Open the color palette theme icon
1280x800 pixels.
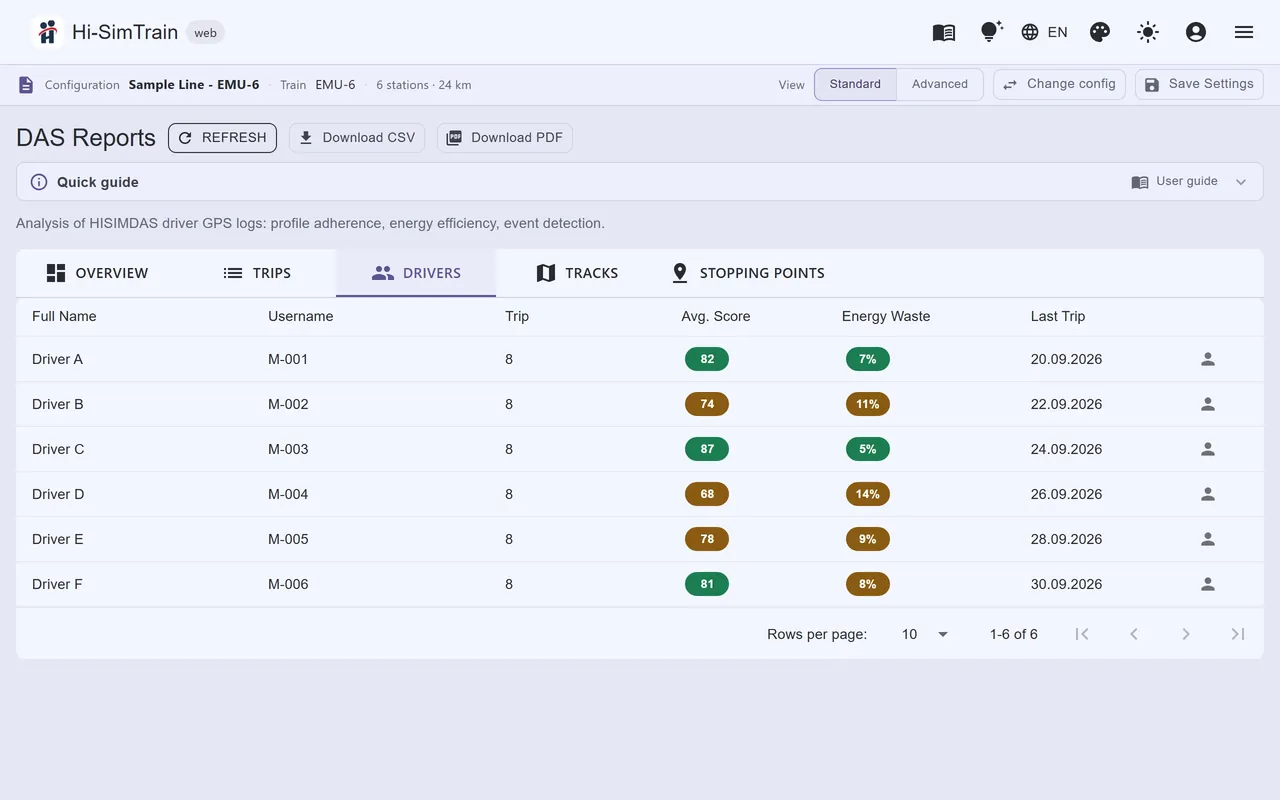(1100, 32)
